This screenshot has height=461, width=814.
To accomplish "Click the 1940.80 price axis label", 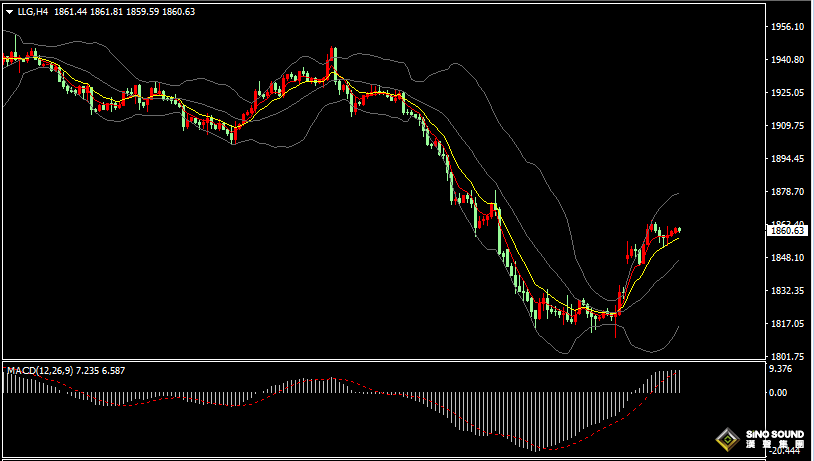I will (x=787, y=60).
